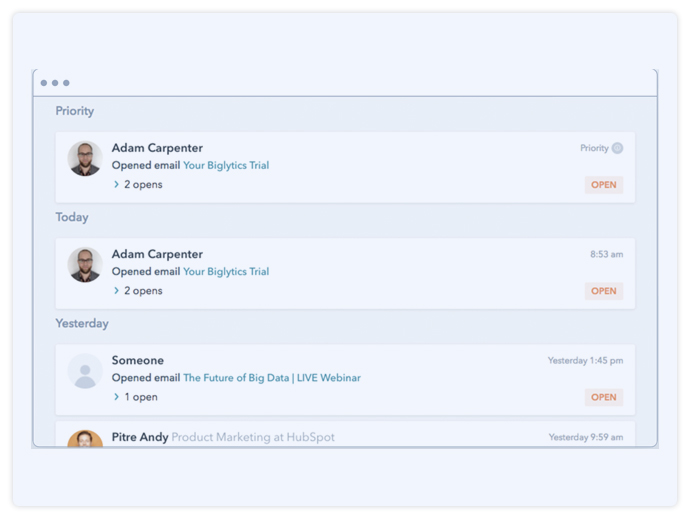Select the Today section heading
Image resolution: width=689 pixels, height=517 pixels.
point(72,217)
